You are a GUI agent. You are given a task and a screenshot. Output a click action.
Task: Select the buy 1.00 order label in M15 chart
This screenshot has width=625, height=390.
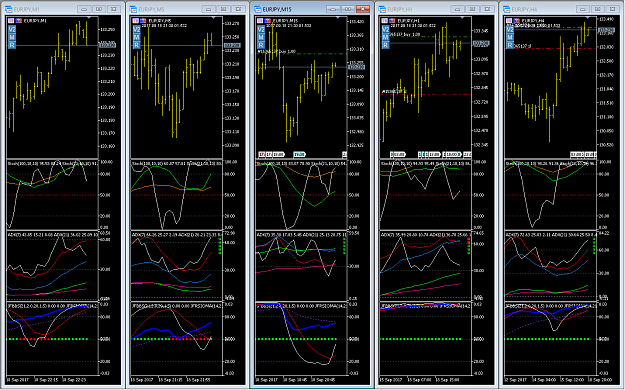tap(277, 51)
